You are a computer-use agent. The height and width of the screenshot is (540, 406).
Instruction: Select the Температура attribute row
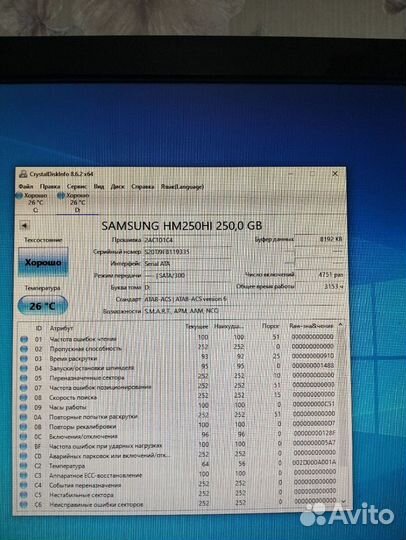pos(177,465)
